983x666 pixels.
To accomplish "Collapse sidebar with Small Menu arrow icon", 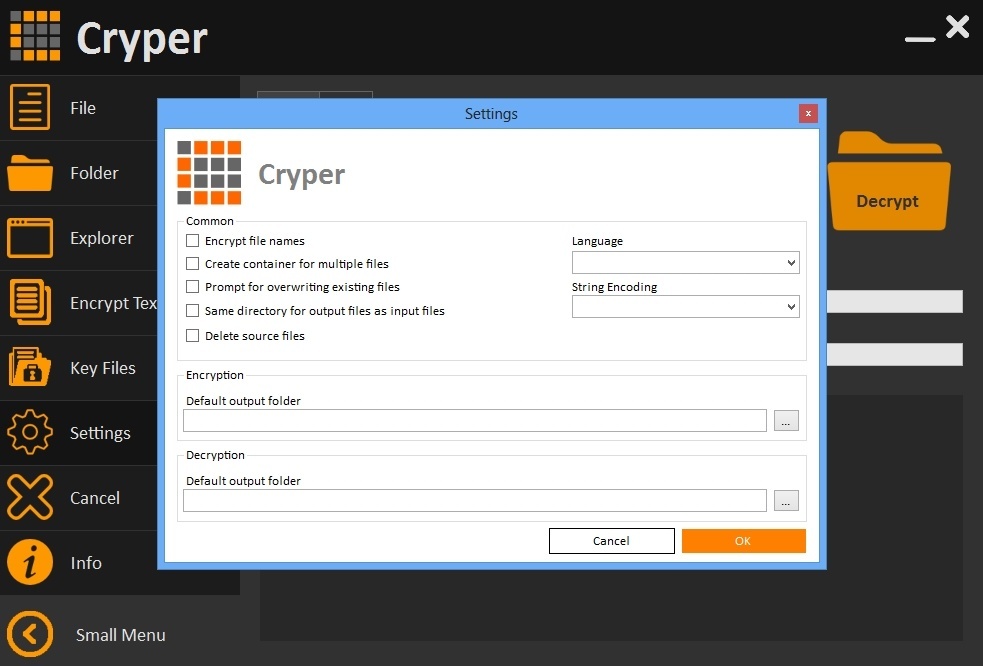I will (x=29, y=634).
